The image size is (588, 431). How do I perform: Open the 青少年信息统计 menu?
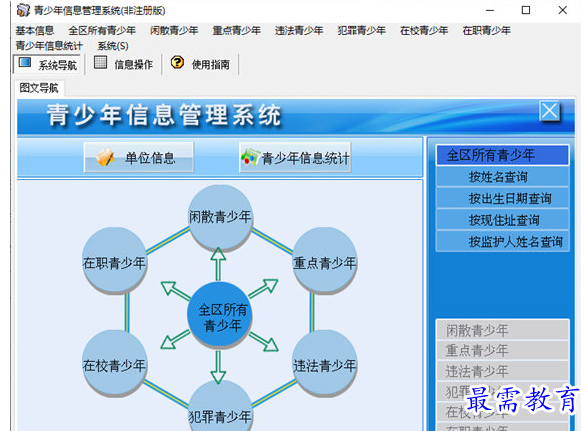point(49,46)
